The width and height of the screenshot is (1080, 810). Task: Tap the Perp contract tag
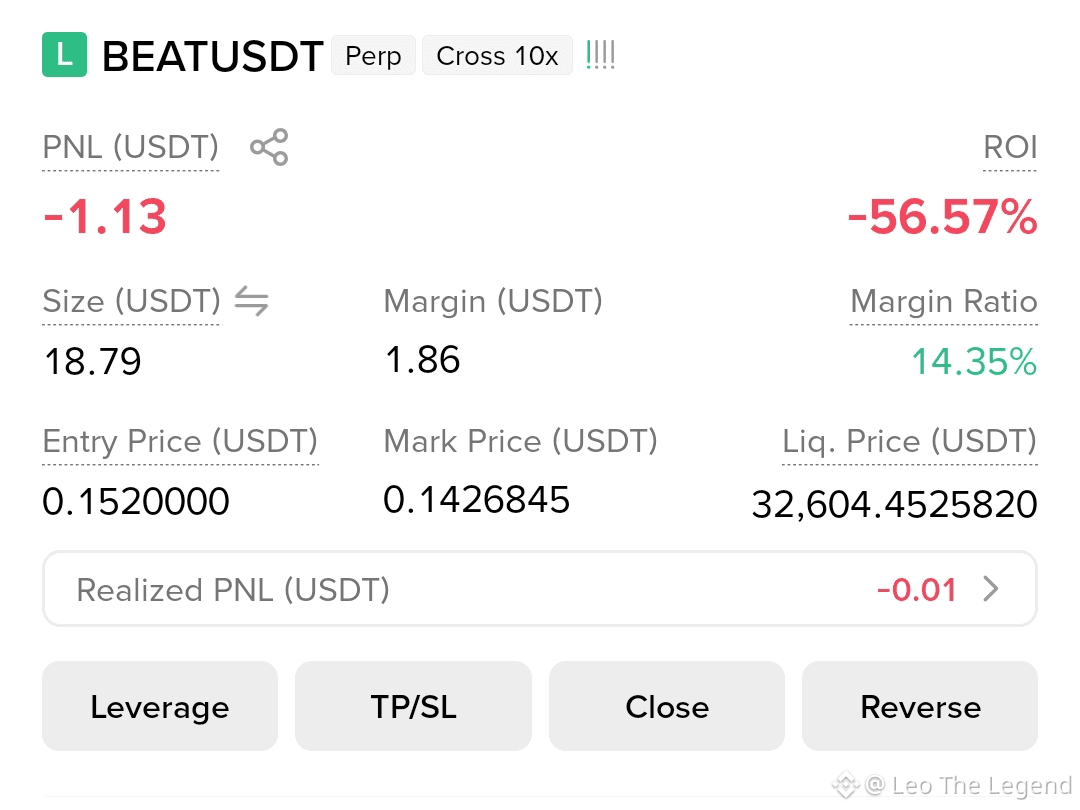tap(373, 55)
